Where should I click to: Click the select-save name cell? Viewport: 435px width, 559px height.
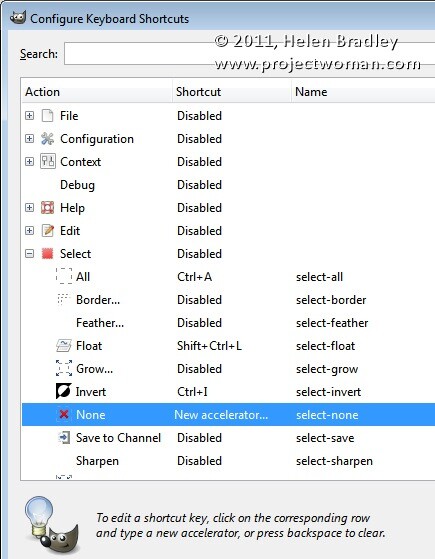tap(325, 437)
